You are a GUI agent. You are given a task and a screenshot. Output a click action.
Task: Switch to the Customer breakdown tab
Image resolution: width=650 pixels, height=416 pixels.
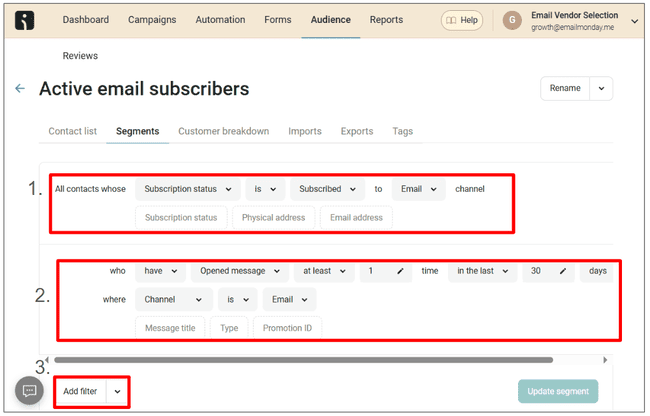pyautogui.click(x=223, y=131)
